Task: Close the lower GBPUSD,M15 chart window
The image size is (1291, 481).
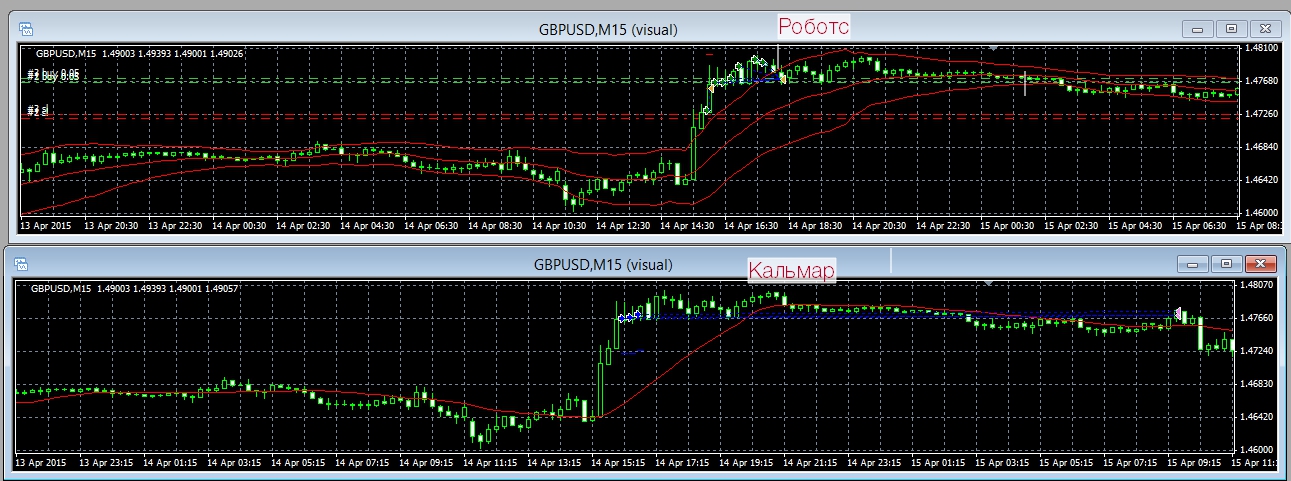Action: tap(1261, 264)
